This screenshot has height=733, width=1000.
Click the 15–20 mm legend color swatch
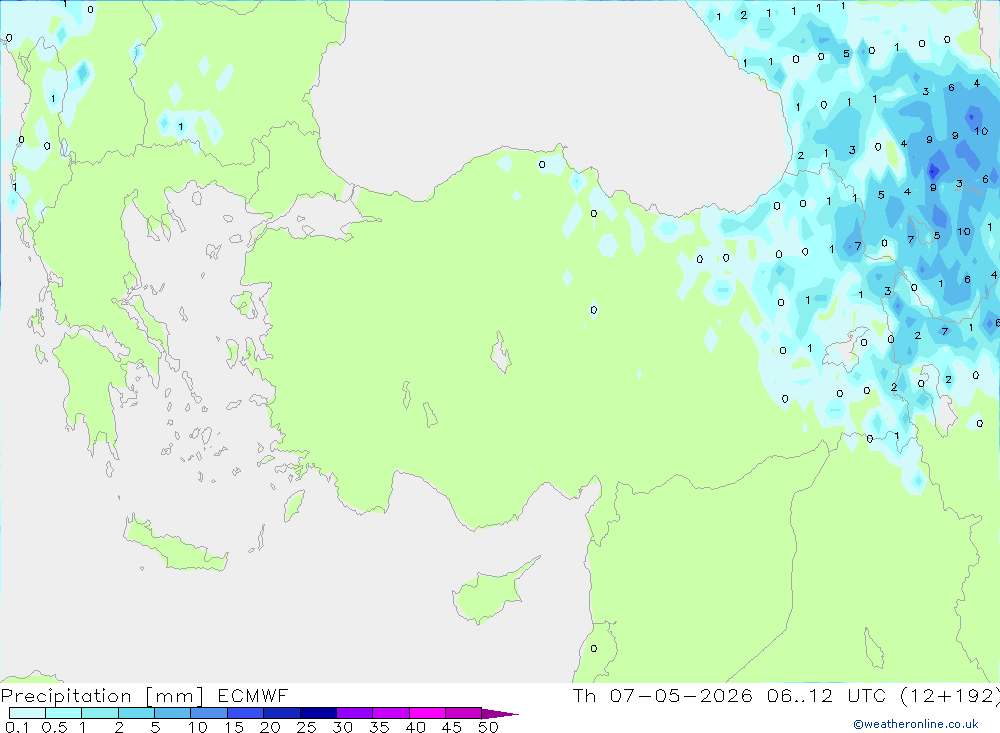(246, 713)
